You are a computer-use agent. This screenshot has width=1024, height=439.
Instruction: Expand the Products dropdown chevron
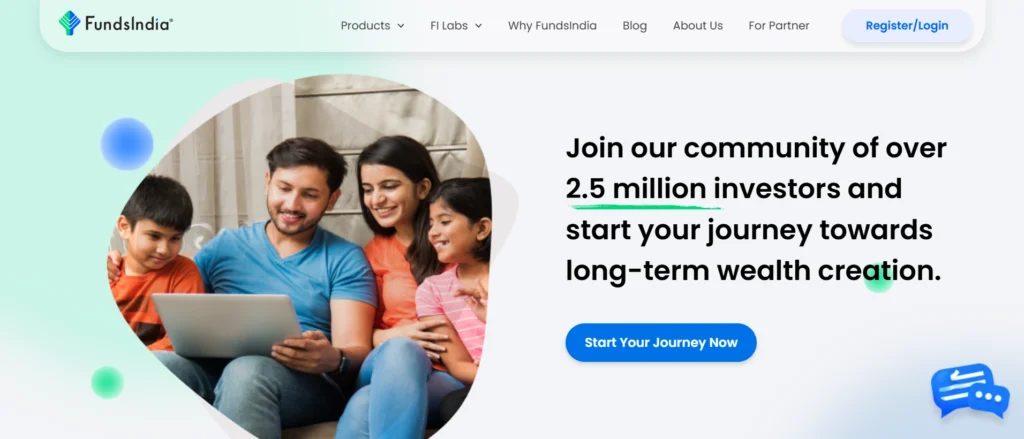[x=400, y=26]
